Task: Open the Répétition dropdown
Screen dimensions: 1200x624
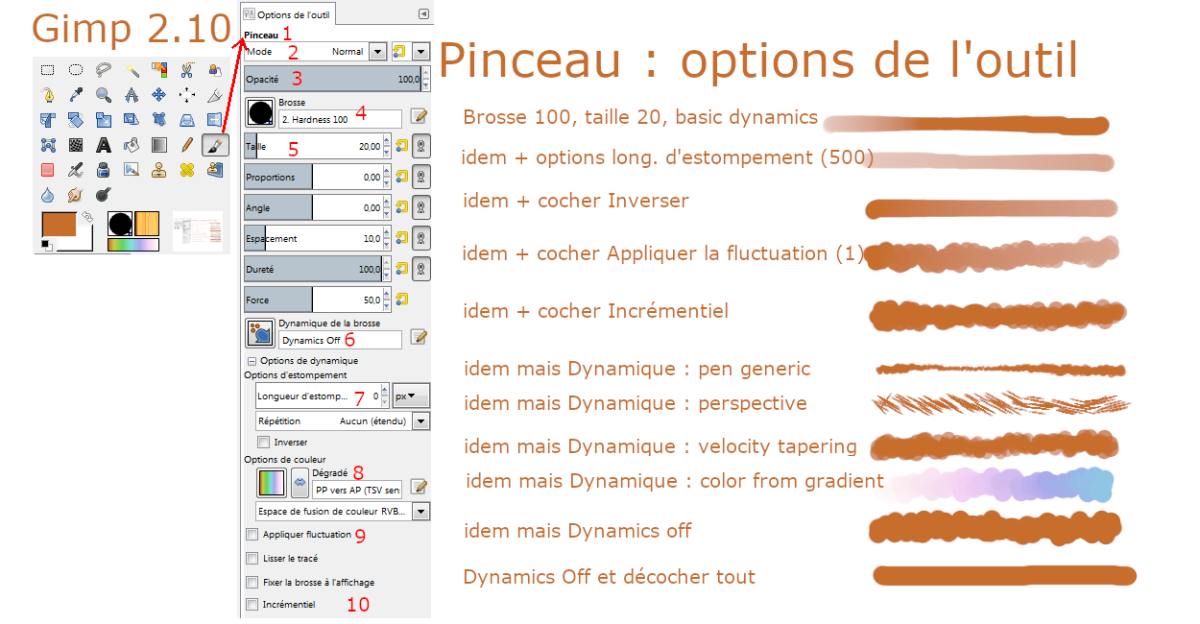Action: pyautogui.click(x=343, y=421)
